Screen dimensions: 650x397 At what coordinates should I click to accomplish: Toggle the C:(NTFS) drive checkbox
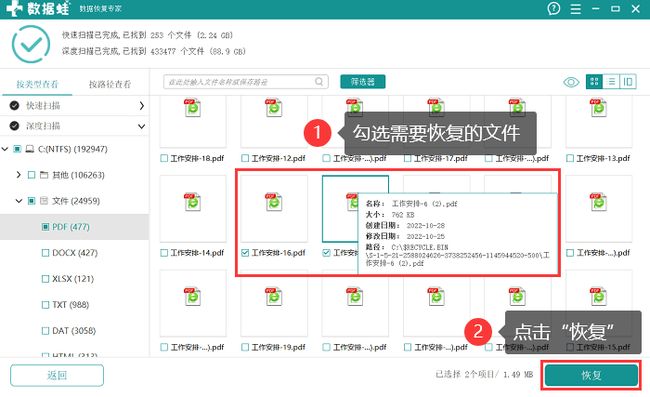[17, 149]
